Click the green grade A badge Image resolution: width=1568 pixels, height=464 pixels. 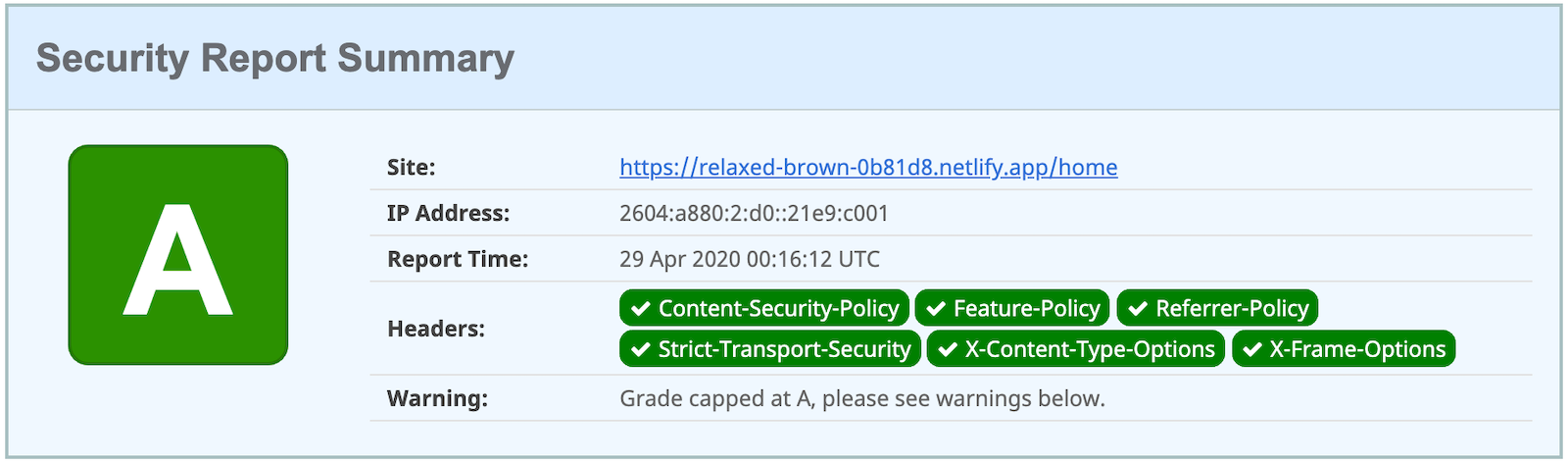point(178,255)
